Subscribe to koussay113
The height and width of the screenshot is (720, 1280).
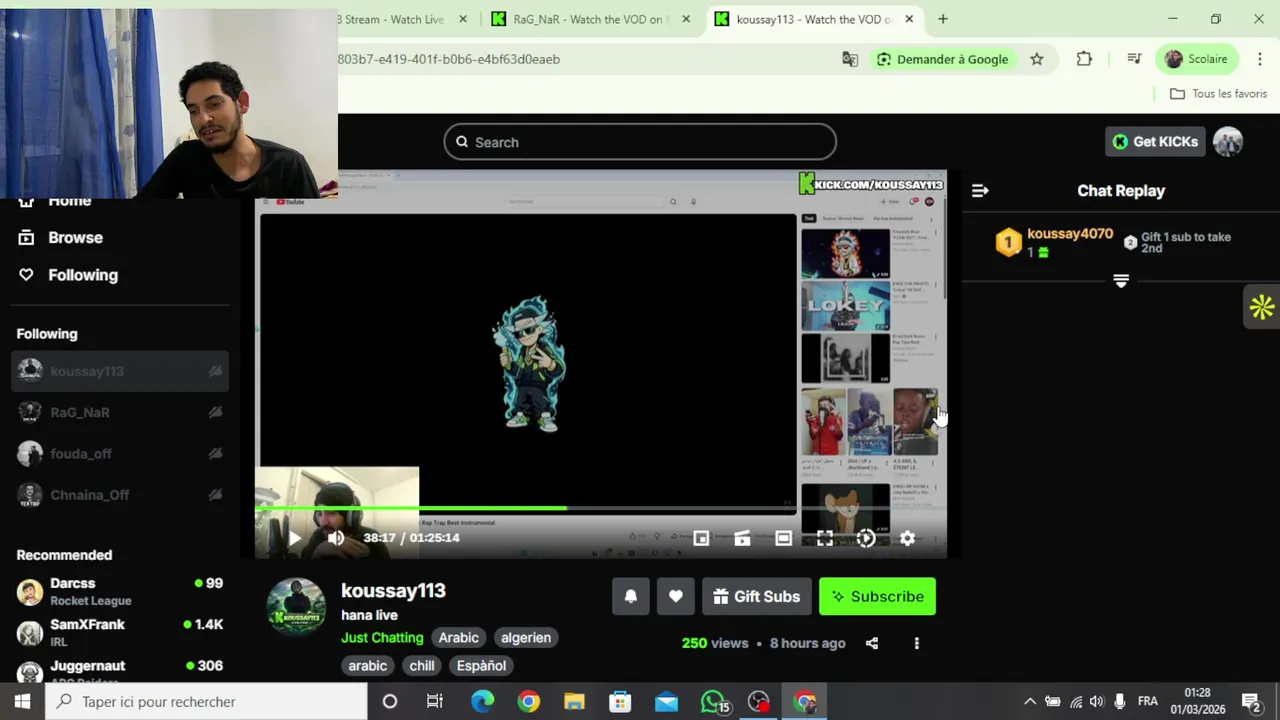[877, 596]
